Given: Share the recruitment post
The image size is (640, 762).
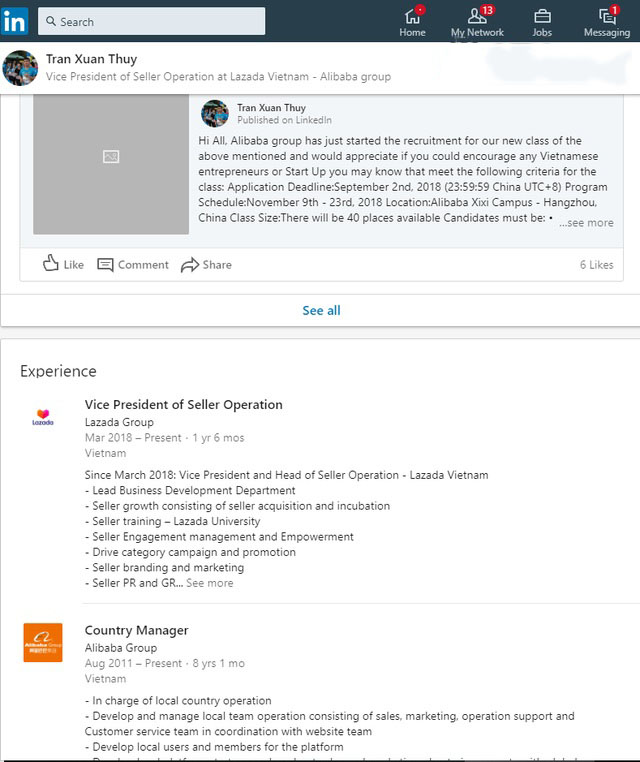Looking at the screenshot, I should 206,264.
